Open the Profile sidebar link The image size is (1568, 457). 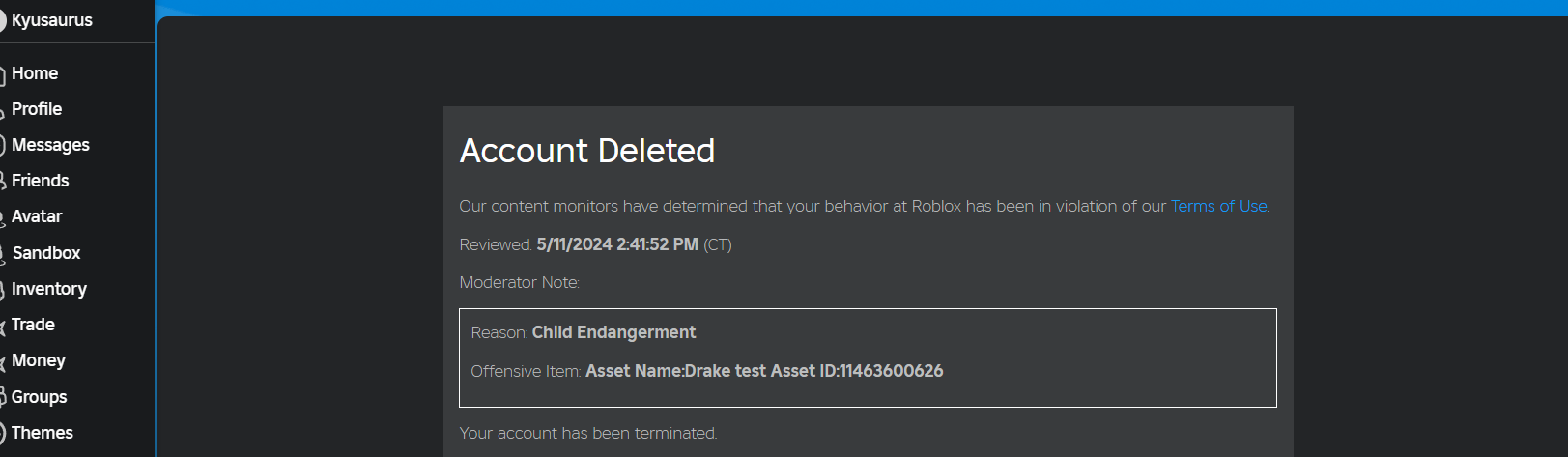click(37, 109)
